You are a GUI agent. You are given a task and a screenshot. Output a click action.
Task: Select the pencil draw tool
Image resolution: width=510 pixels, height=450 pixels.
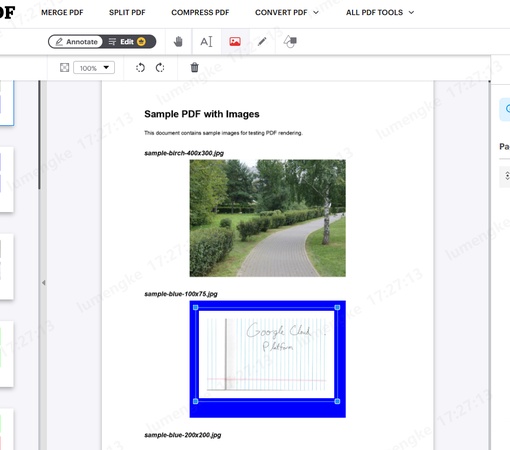(262, 42)
